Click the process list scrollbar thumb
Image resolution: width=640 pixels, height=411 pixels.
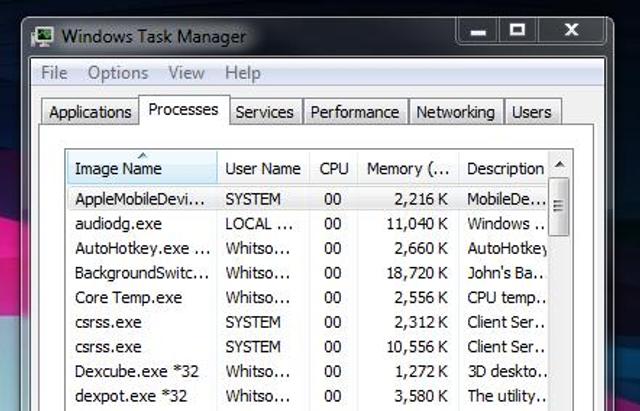tap(558, 207)
